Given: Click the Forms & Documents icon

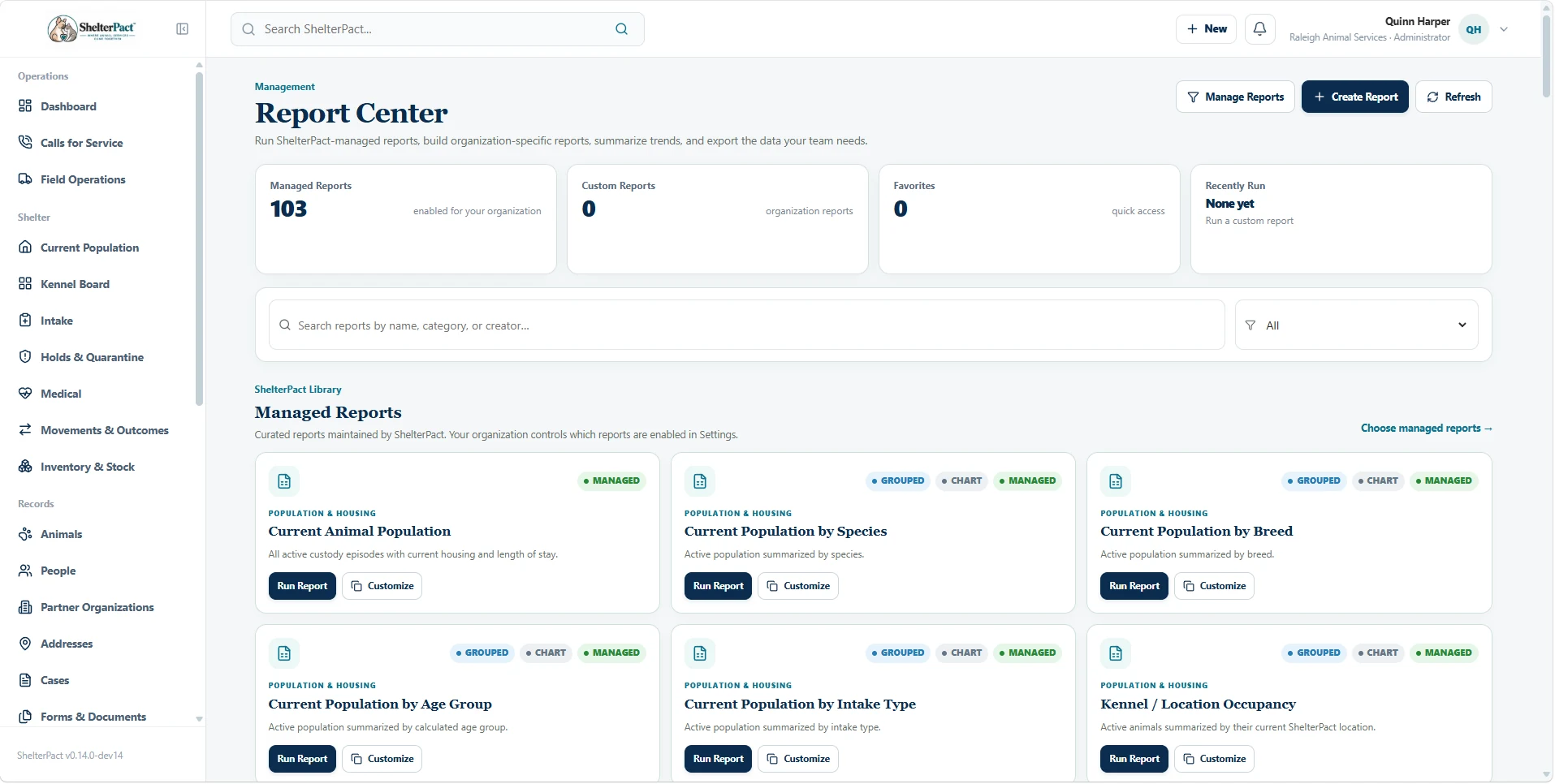Looking at the screenshot, I should pos(25,717).
